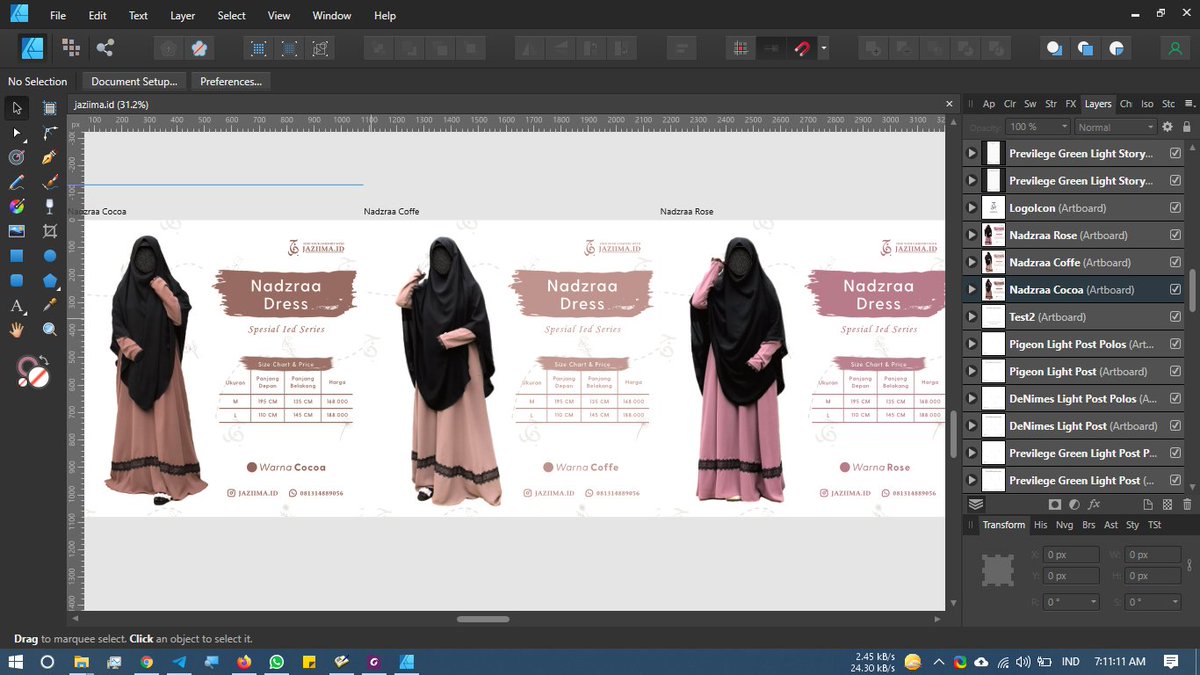Screen dimensions: 1200x675
Task: Open the Select menu
Action: [x=231, y=16]
